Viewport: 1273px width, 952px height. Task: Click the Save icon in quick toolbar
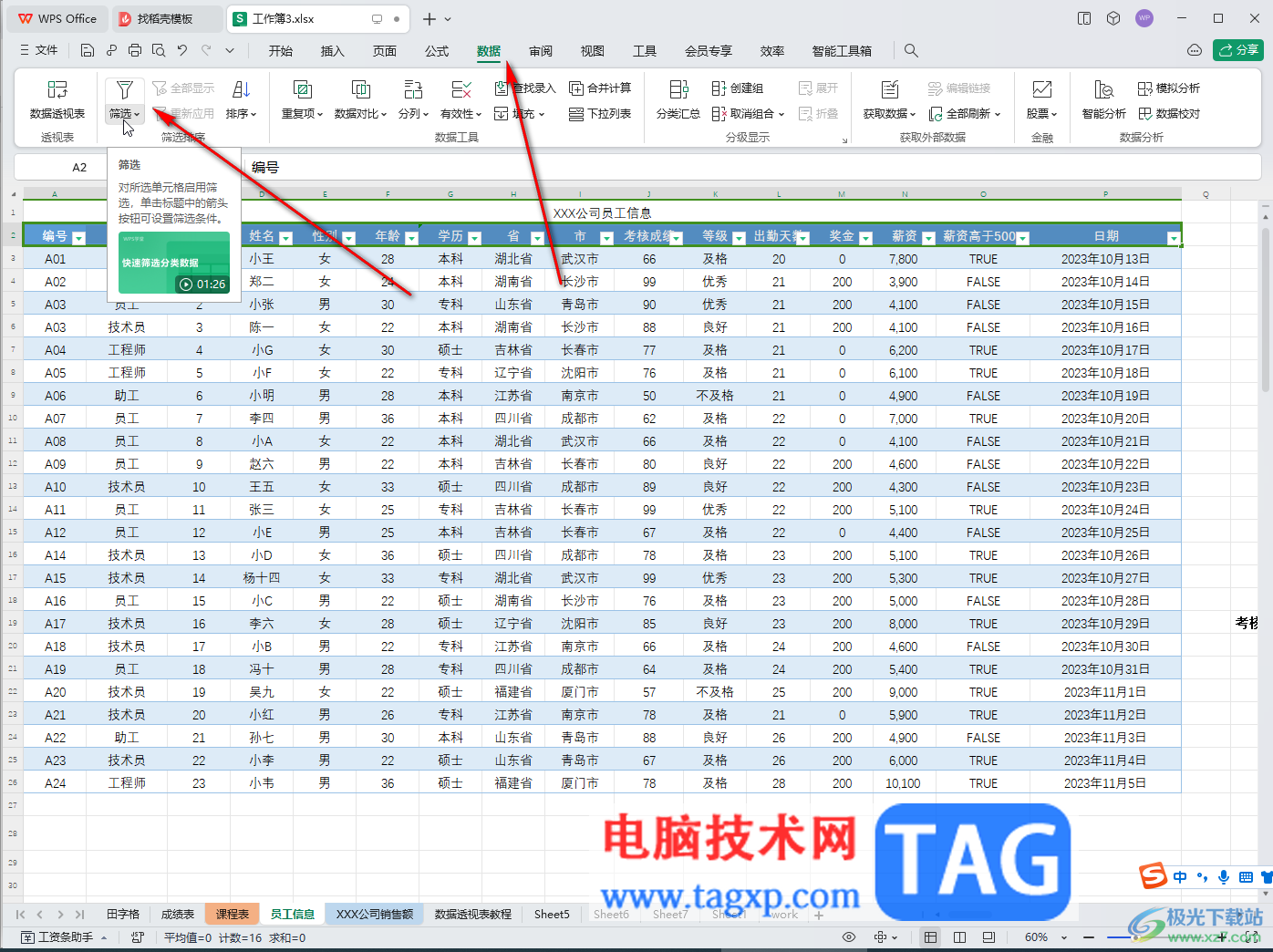pos(88,51)
